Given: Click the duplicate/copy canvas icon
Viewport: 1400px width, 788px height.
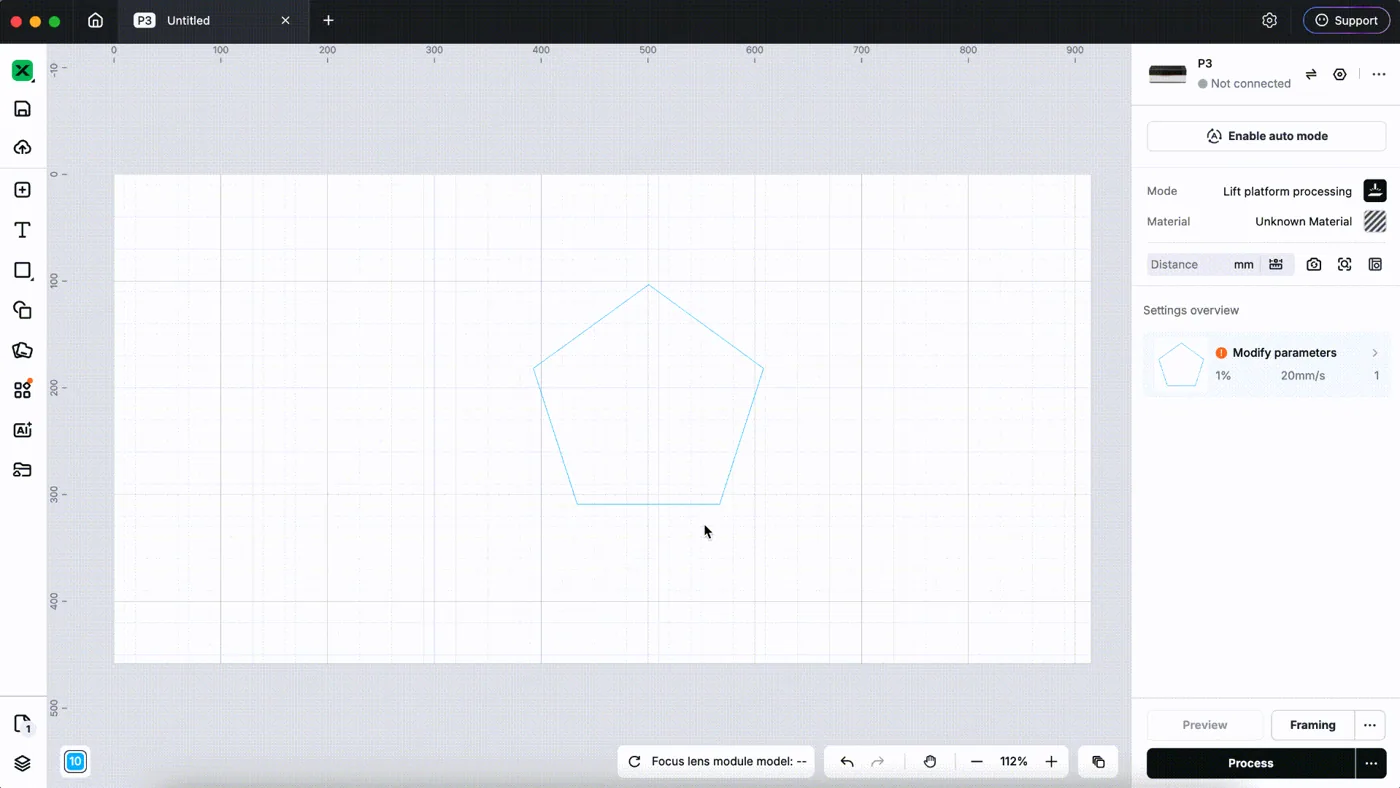Looking at the screenshot, I should pos(1098,762).
